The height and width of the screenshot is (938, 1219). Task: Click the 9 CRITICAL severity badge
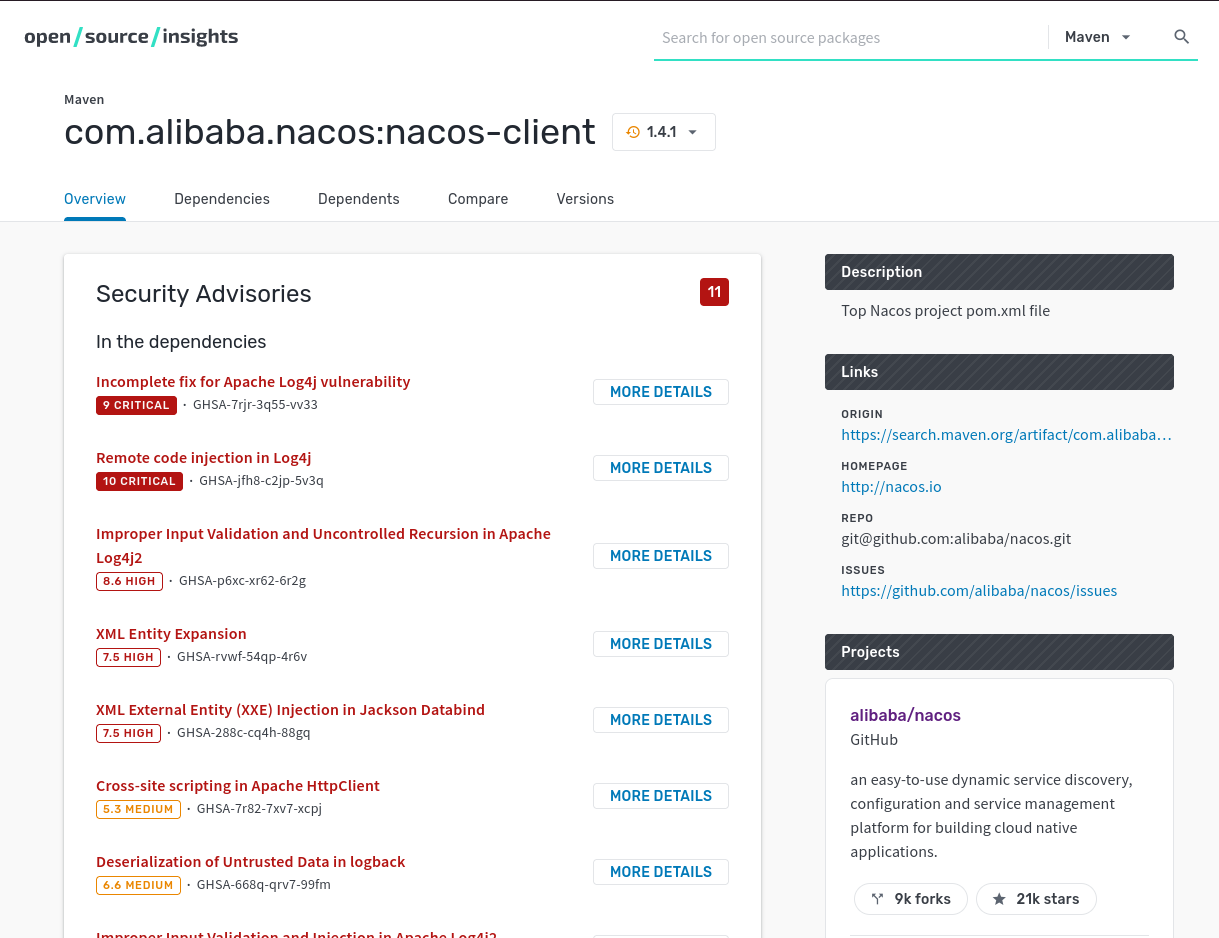pyautogui.click(x=136, y=405)
